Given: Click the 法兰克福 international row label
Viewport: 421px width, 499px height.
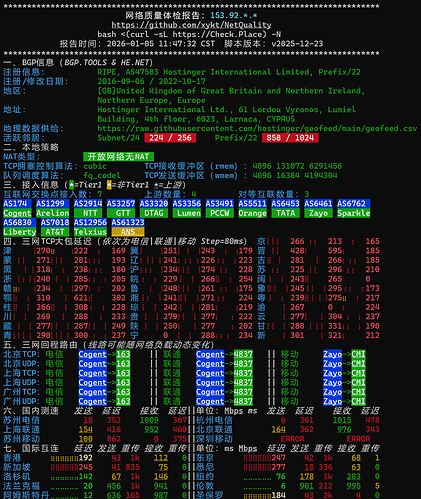Looking at the screenshot, I should click(21, 486).
